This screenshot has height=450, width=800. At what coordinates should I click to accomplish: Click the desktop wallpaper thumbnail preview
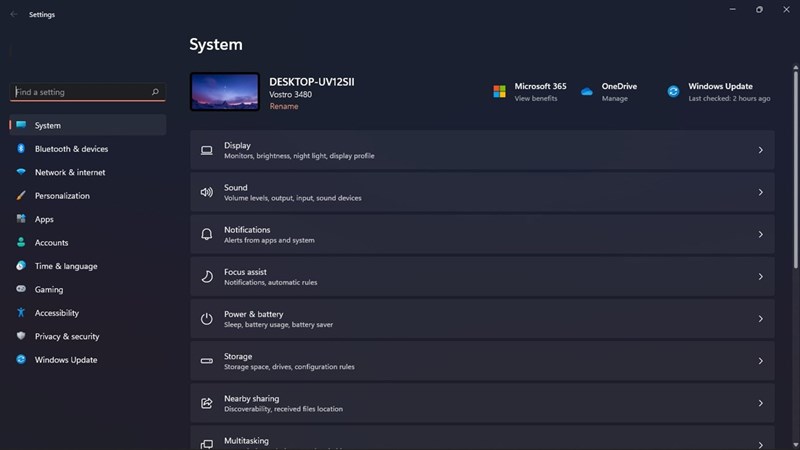[224, 91]
